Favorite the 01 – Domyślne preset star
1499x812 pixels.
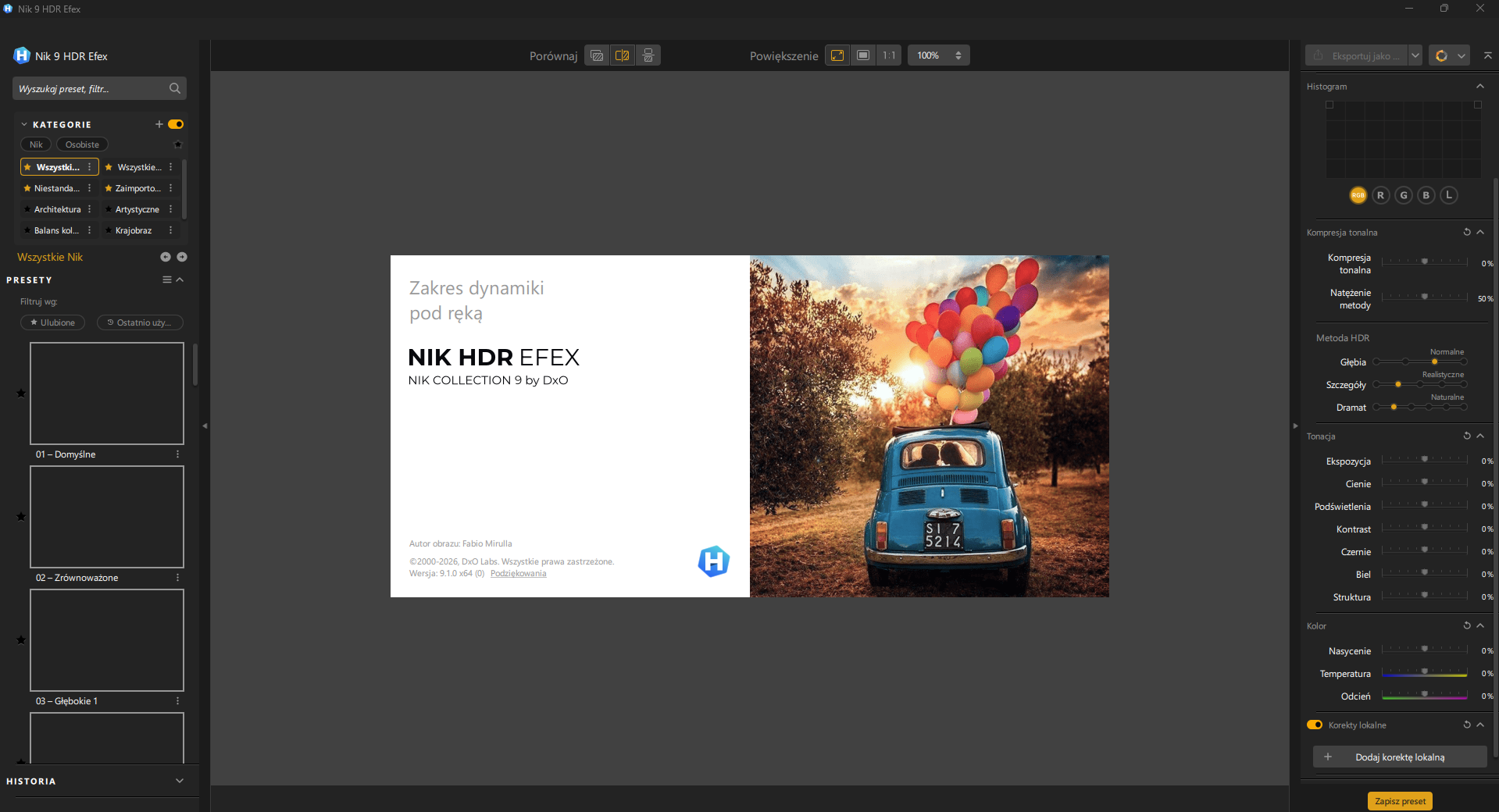point(21,393)
